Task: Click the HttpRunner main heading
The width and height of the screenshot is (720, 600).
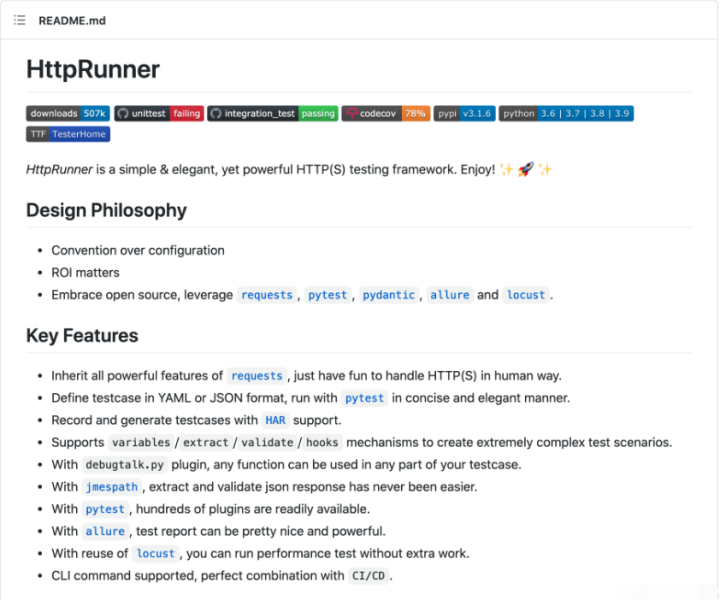Action: tap(93, 69)
